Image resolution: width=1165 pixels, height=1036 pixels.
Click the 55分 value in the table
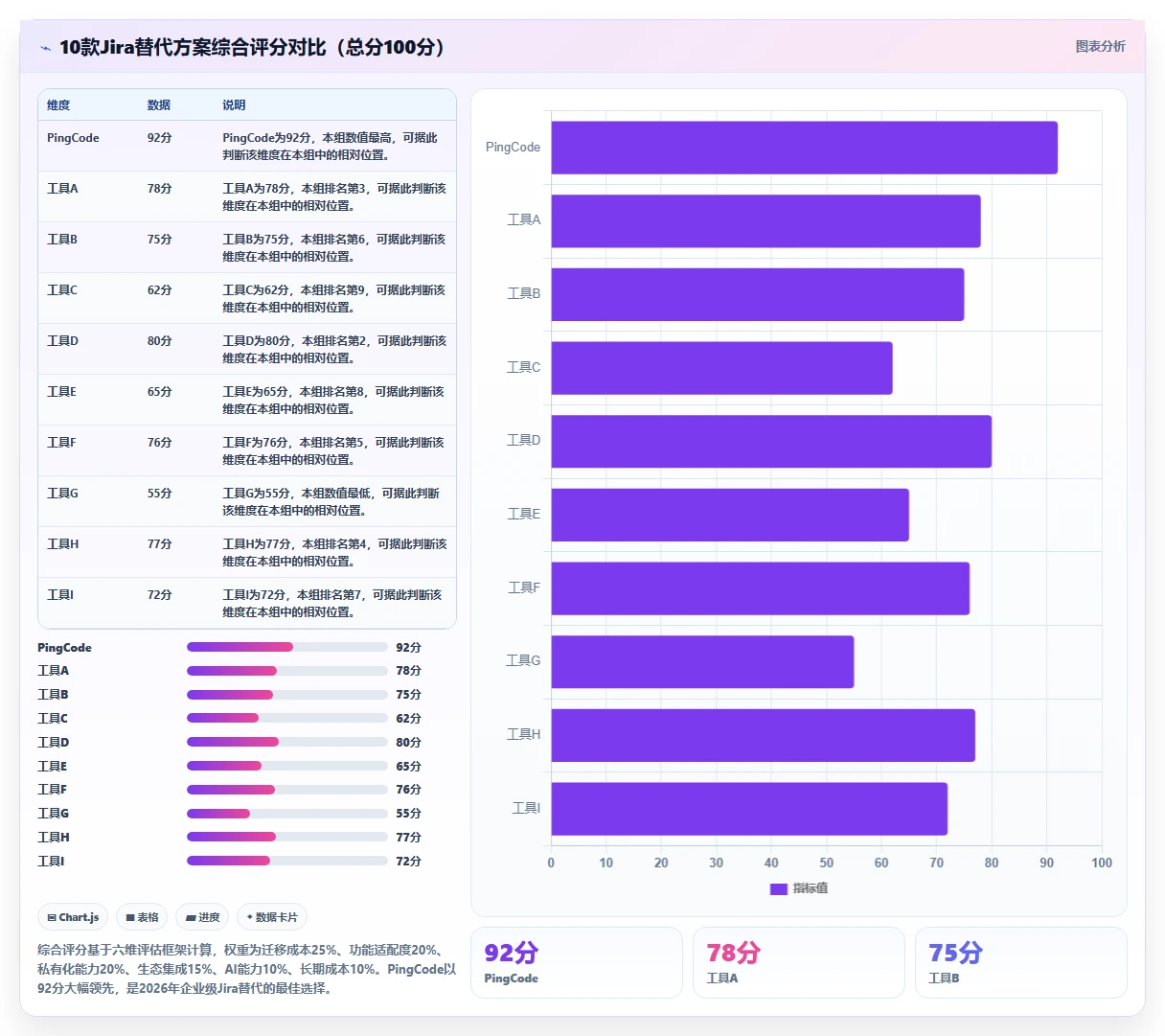[x=159, y=494]
